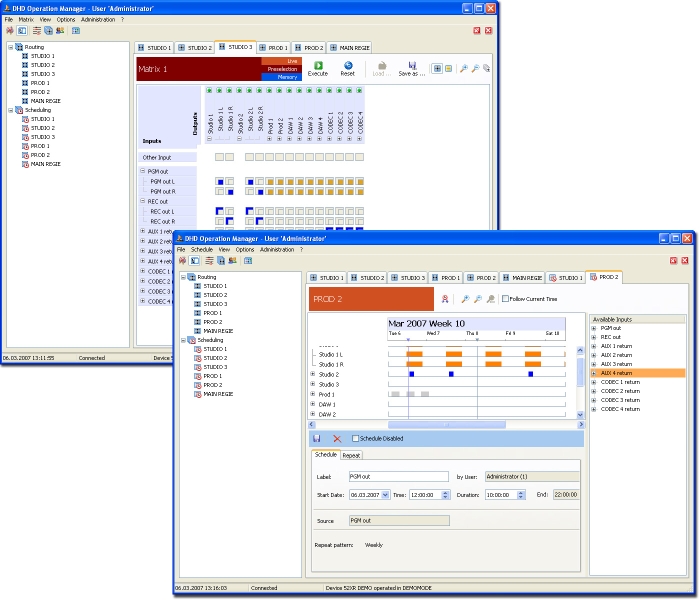Click Save as icon in Matrix window
Viewport: 700px width, 600px height.
coord(412,66)
